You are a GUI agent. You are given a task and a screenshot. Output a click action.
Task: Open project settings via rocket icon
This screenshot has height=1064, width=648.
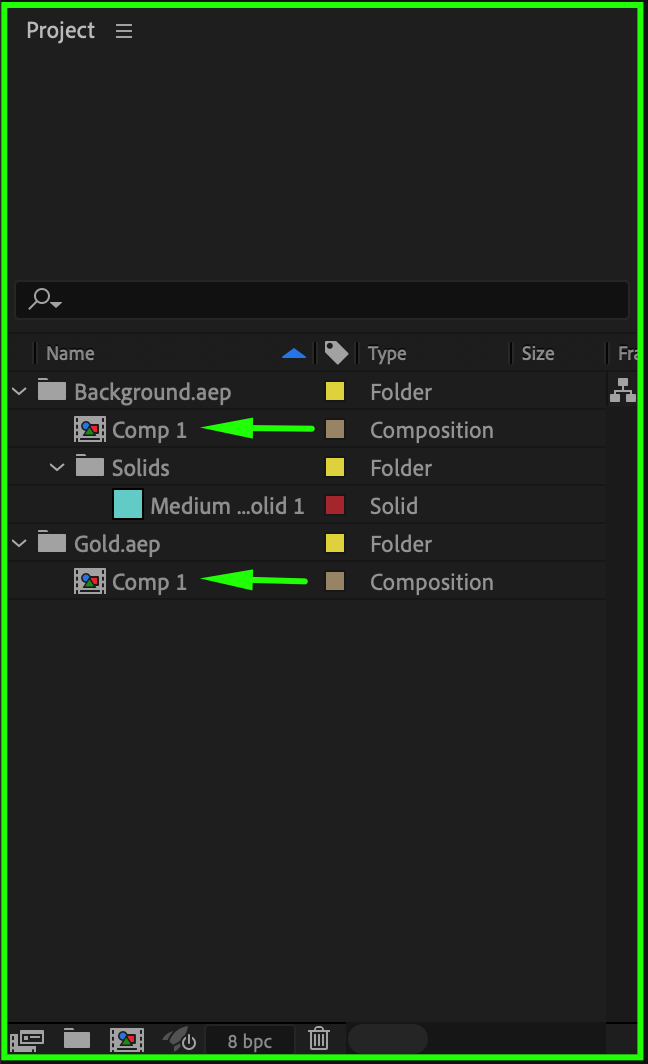pos(179,1040)
